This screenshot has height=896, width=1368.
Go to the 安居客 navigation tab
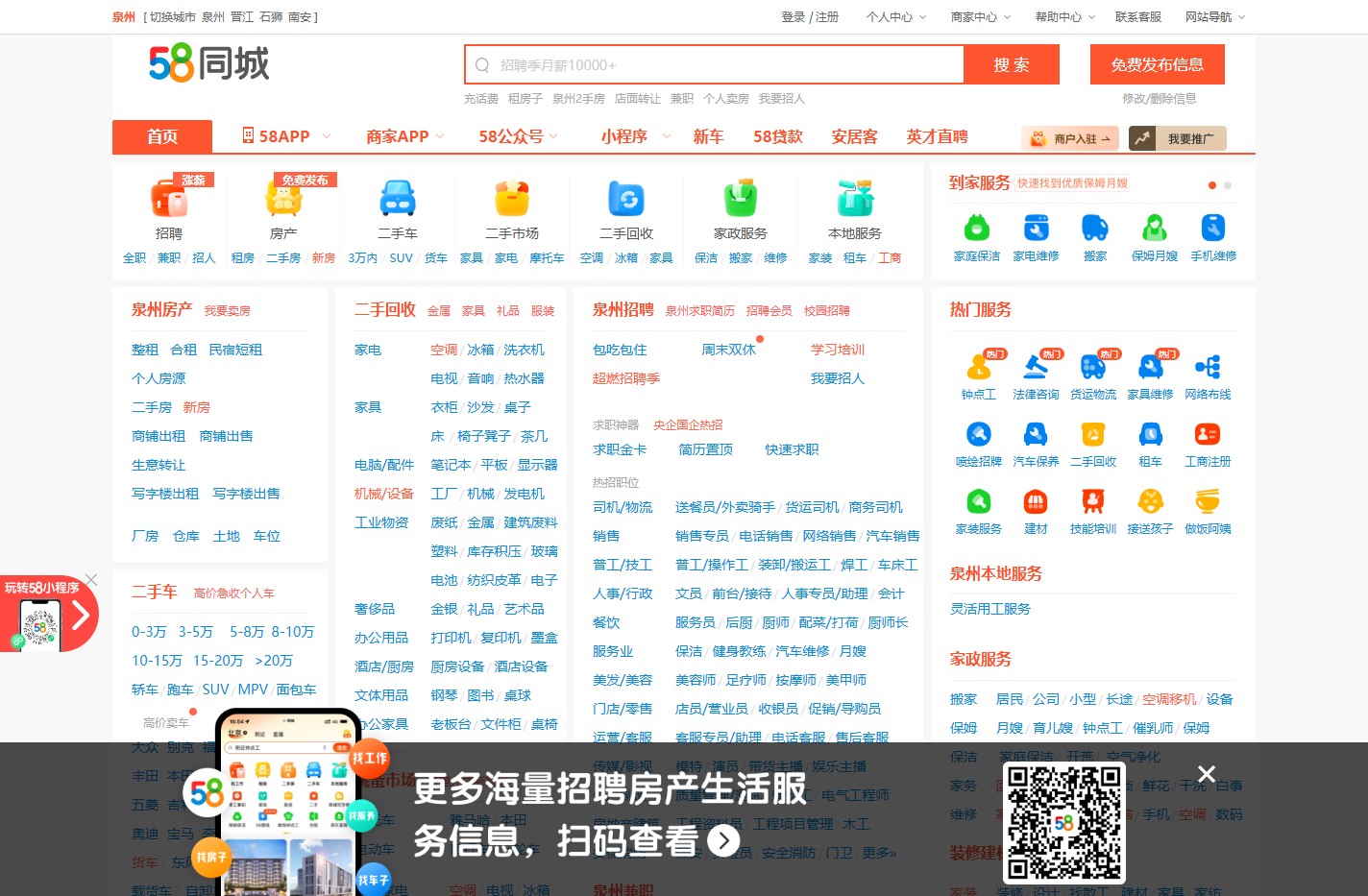[x=855, y=136]
